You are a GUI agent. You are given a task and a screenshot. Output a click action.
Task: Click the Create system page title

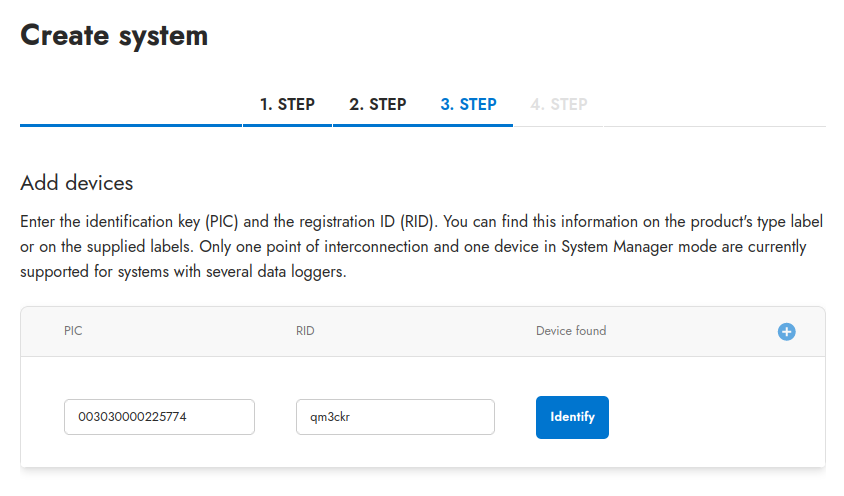click(114, 36)
